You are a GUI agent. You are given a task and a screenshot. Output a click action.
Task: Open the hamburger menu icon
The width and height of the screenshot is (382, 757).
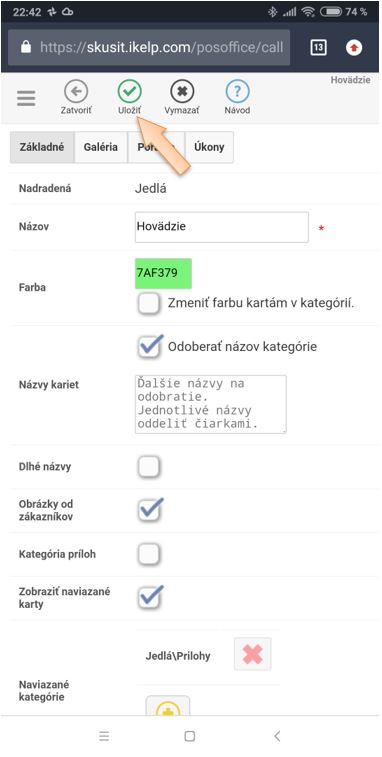click(26, 98)
